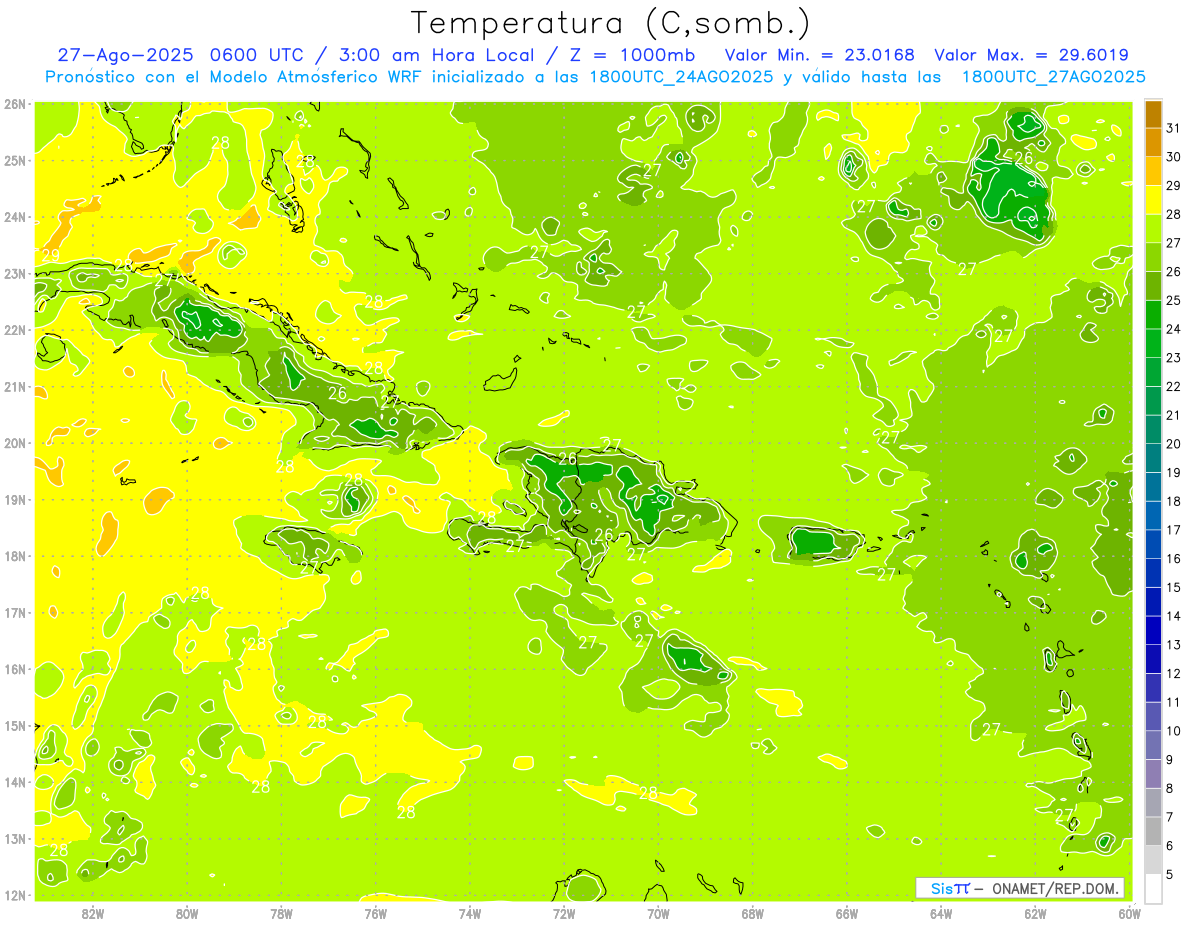Click the '64W' longitude axis label
1200x927 pixels.
coord(941,914)
